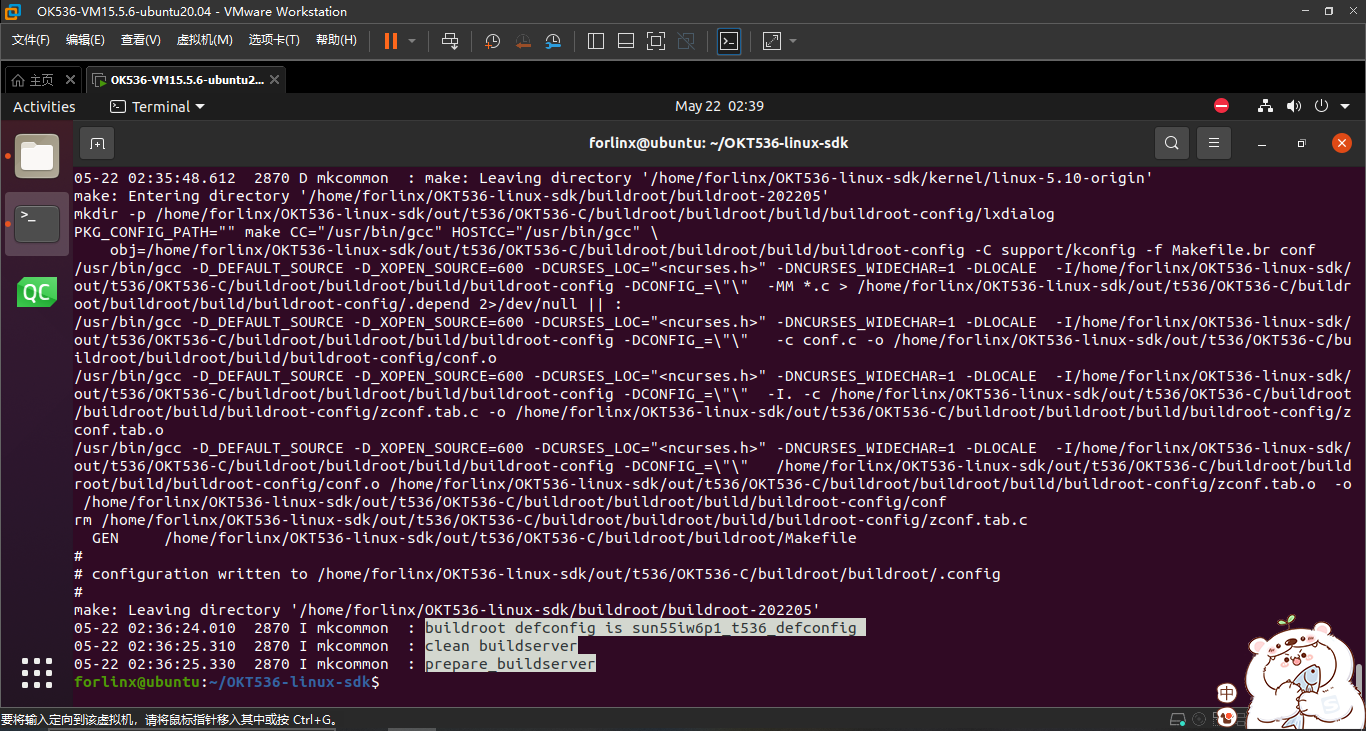Take a snapshot of this virtual machine
The height and width of the screenshot is (731, 1366).
pos(493,41)
